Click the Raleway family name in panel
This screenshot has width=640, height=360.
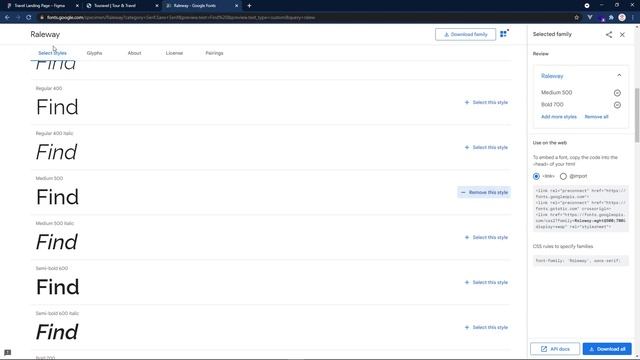coord(552,76)
